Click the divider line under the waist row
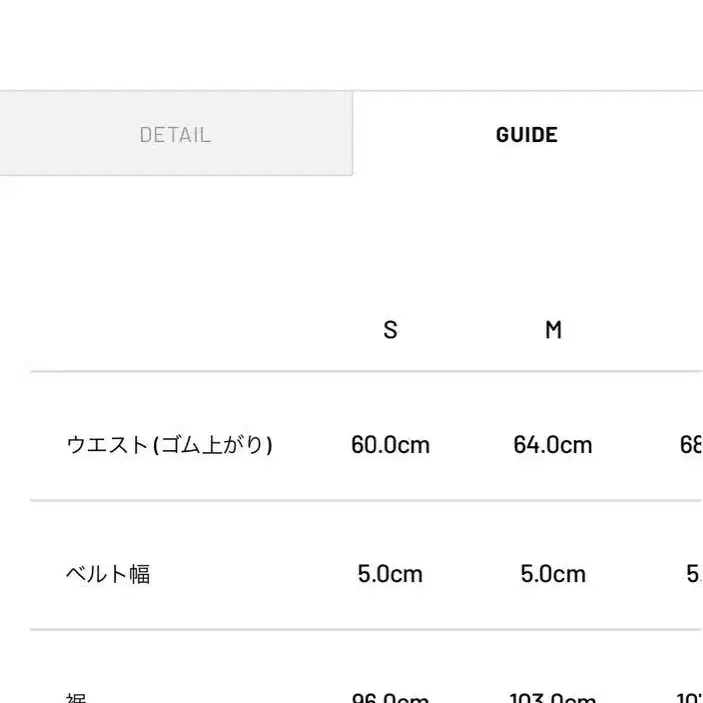Screen dimensions: 703x703 point(366,500)
